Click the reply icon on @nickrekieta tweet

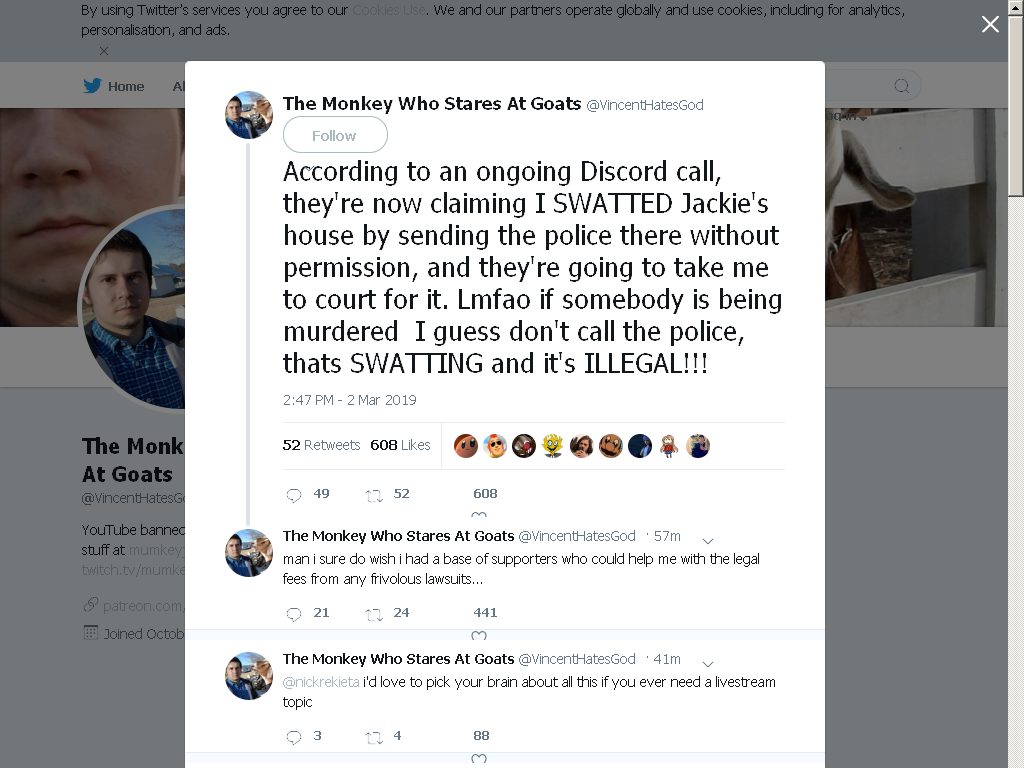(x=294, y=737)
